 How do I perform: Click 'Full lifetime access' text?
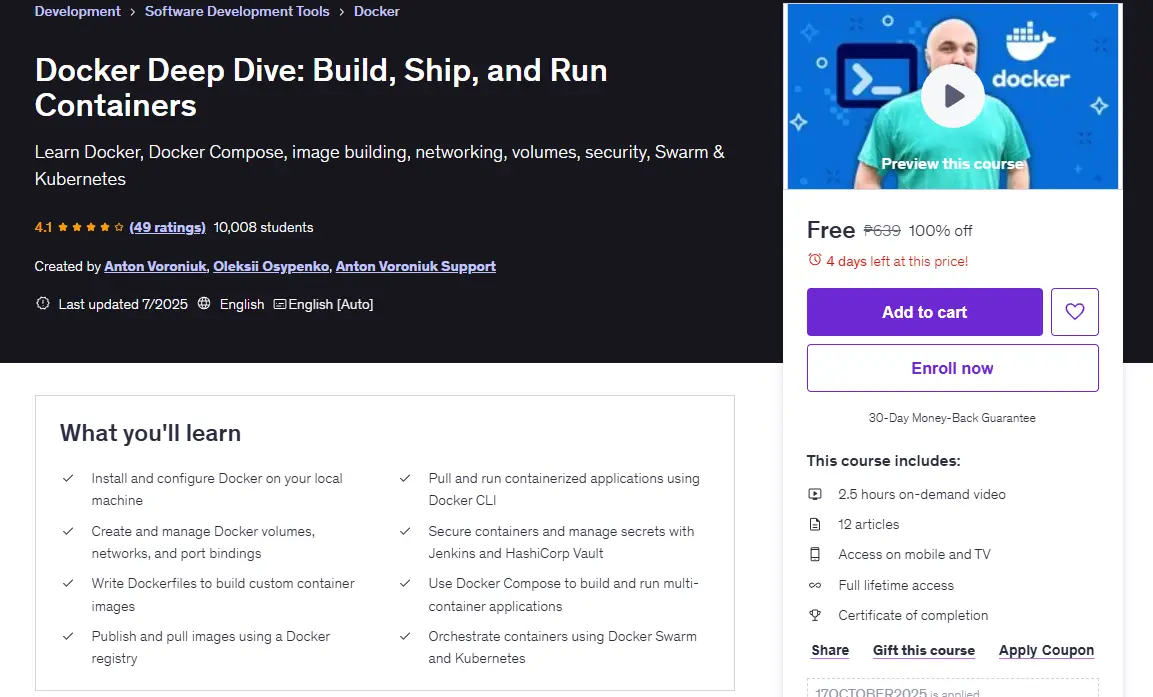point(896,585)
